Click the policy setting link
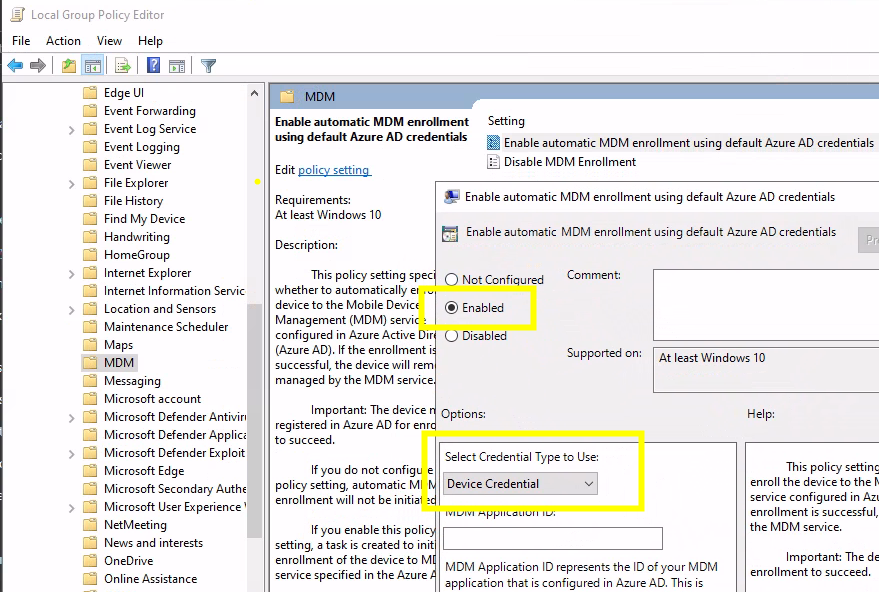Image resolution: width=879 pixels, height=592 pixels. click(334, 170)
